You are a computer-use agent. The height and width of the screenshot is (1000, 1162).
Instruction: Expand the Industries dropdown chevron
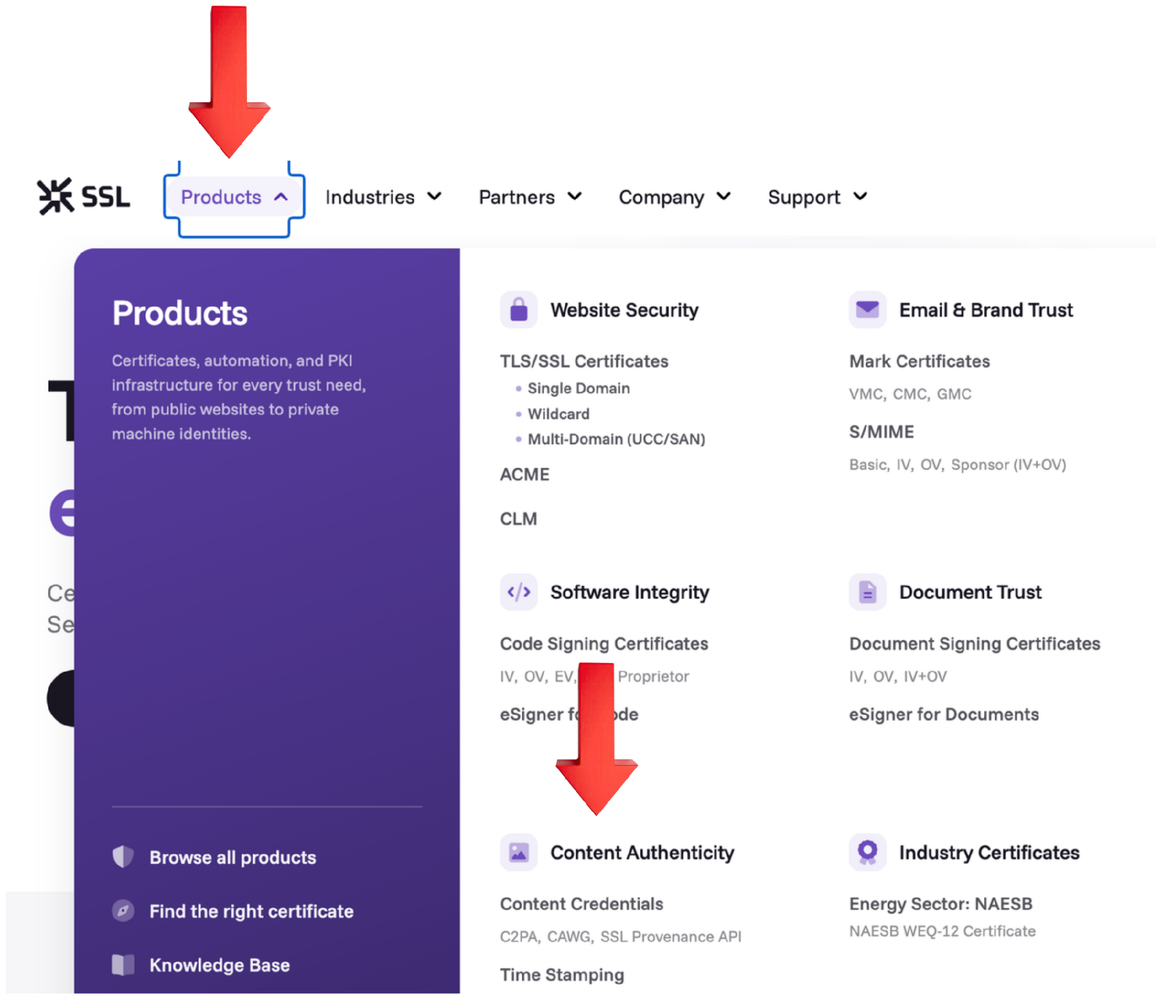pos(434,196)
